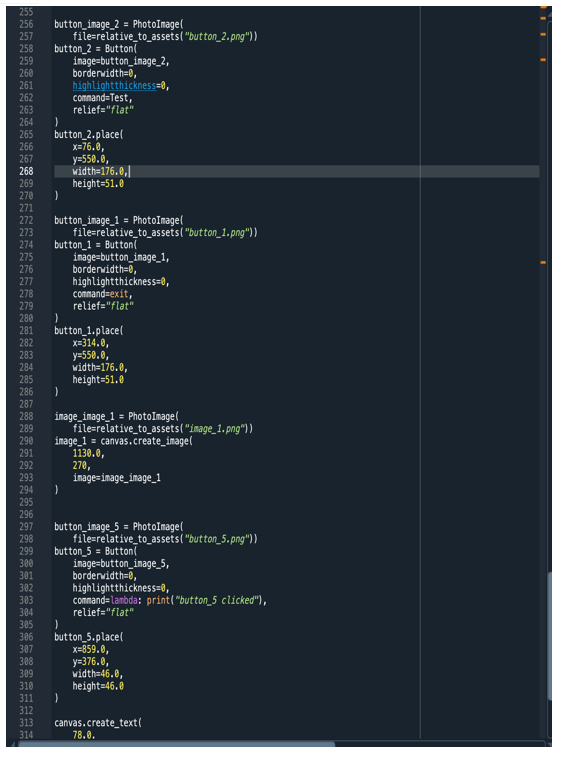Screen dimensions: 576x764
Task: Click line number 268 in the gutter
Action: coord(26,172)
